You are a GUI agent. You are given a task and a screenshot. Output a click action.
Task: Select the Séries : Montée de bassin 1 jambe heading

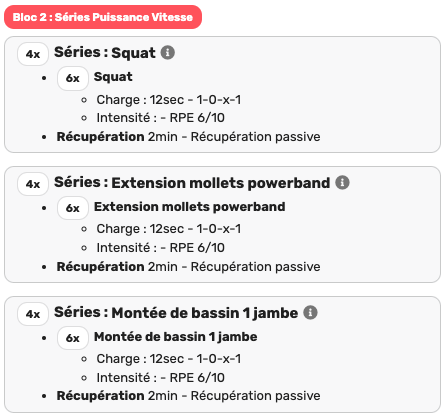176,313
